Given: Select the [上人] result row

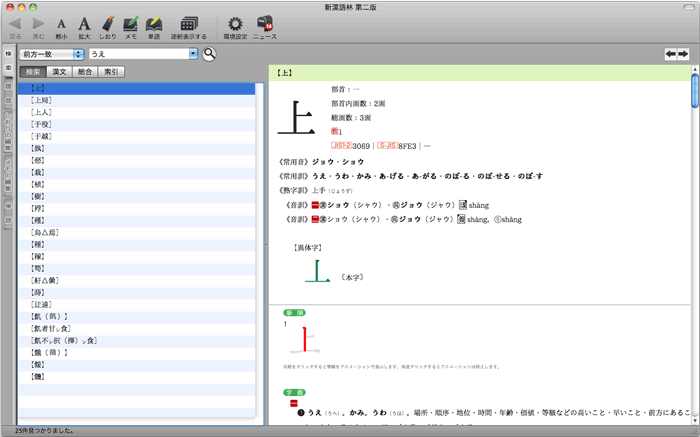Looking at the screenshot, I should click(137, 112).
